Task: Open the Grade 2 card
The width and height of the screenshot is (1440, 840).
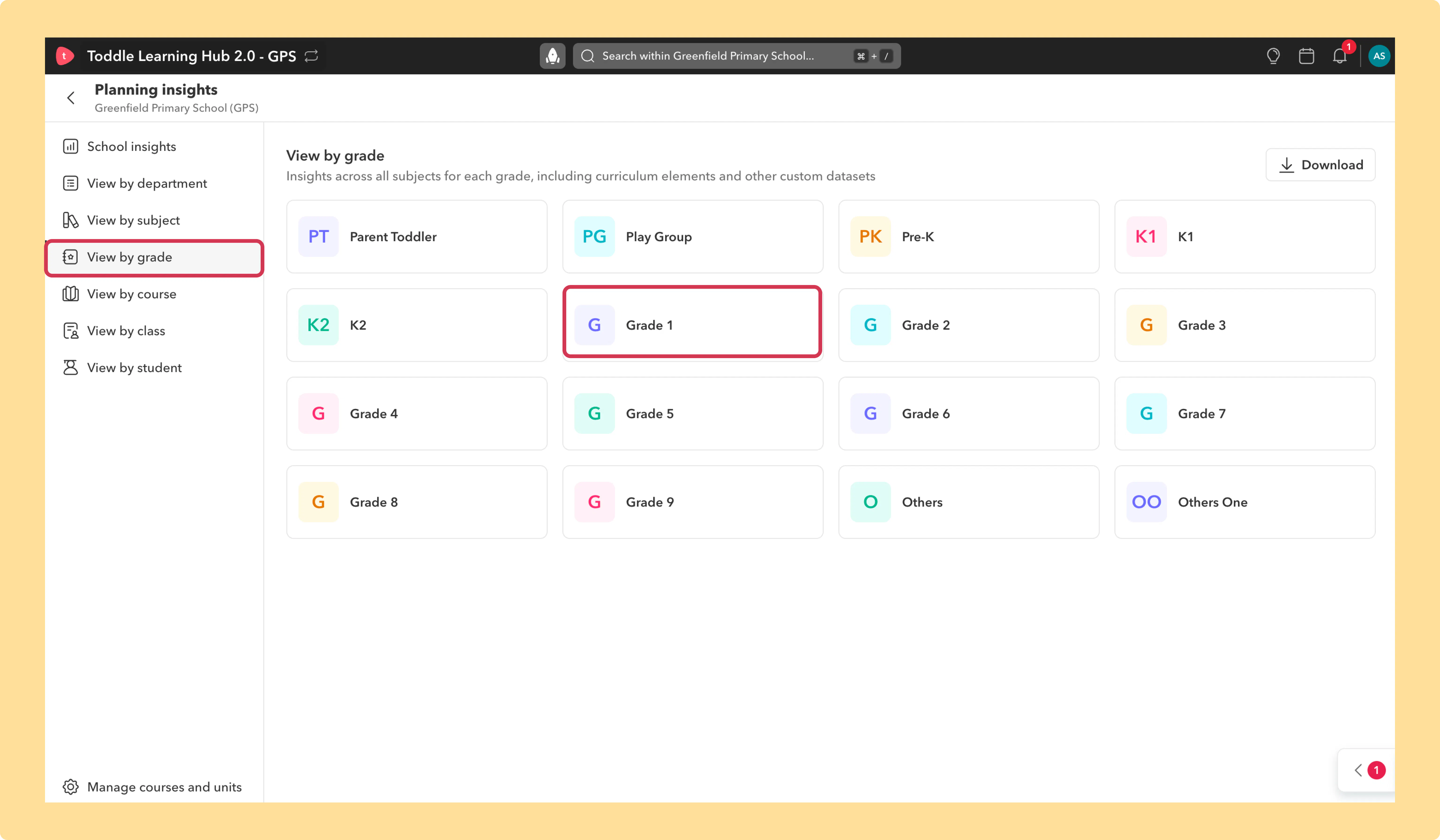Action: coord(969,325)
